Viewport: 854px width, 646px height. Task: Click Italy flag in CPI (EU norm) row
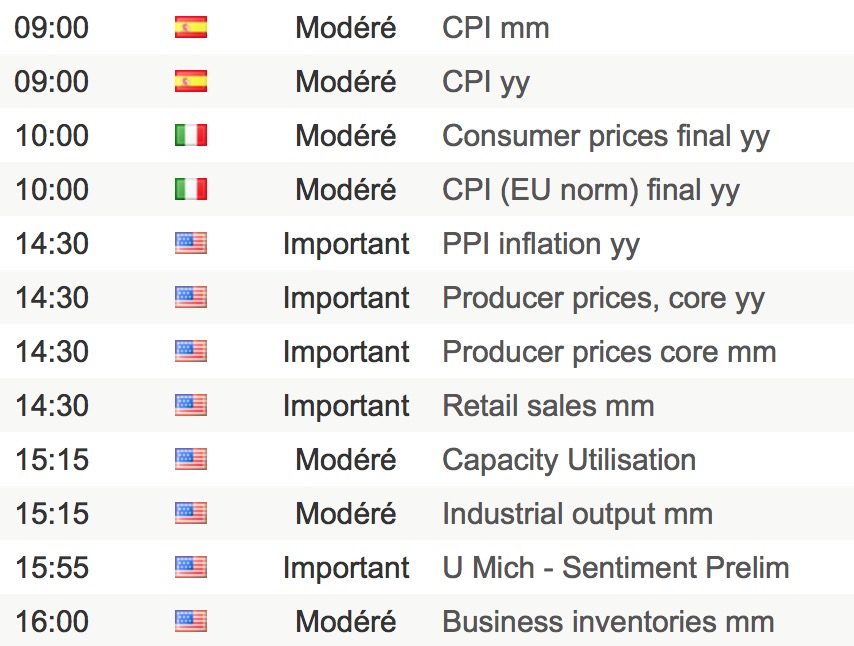pos(190,189)
